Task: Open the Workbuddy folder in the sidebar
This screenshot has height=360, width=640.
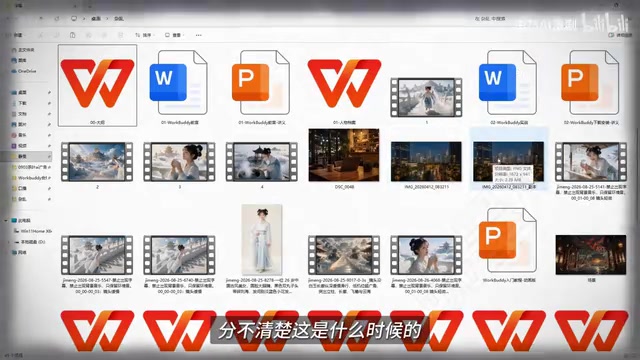Action: 32,178
